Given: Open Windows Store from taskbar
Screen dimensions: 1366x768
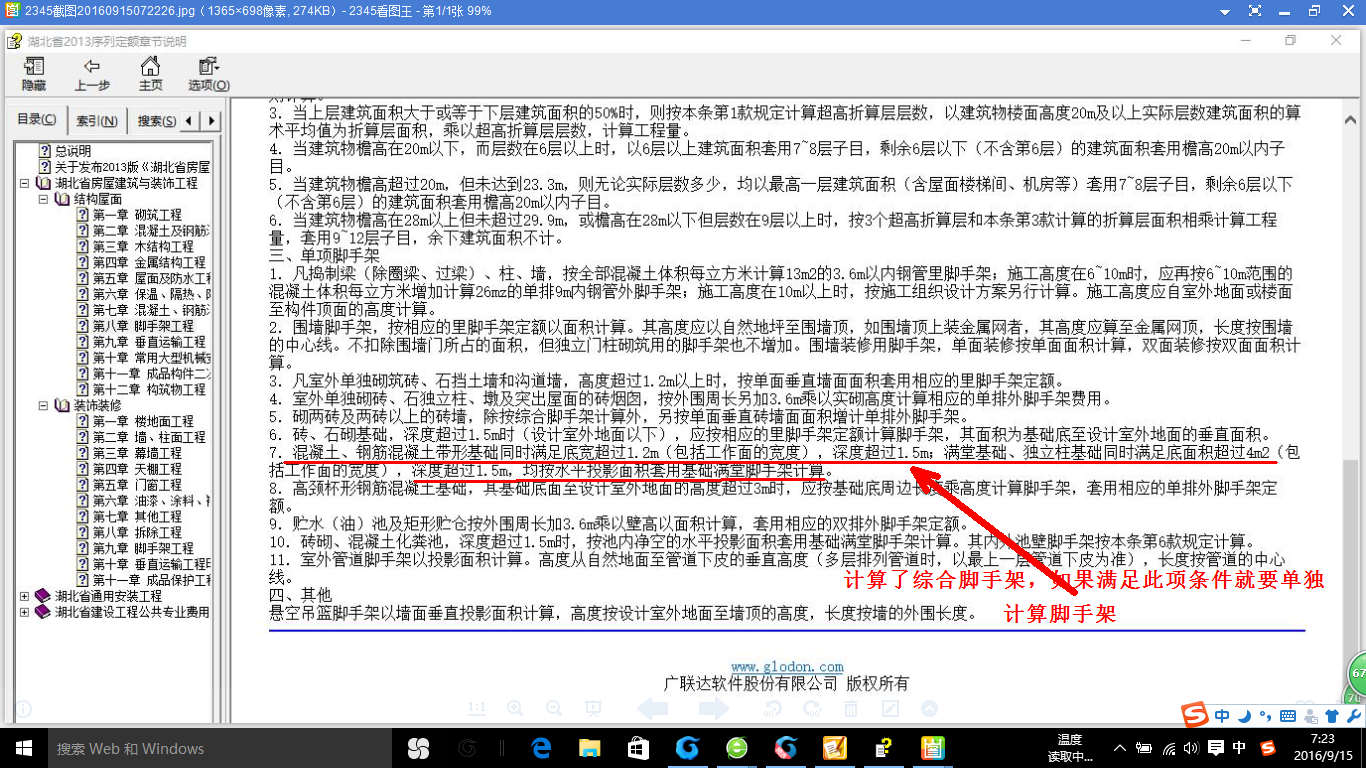Looking at the screenshot, I should point(638,748).
